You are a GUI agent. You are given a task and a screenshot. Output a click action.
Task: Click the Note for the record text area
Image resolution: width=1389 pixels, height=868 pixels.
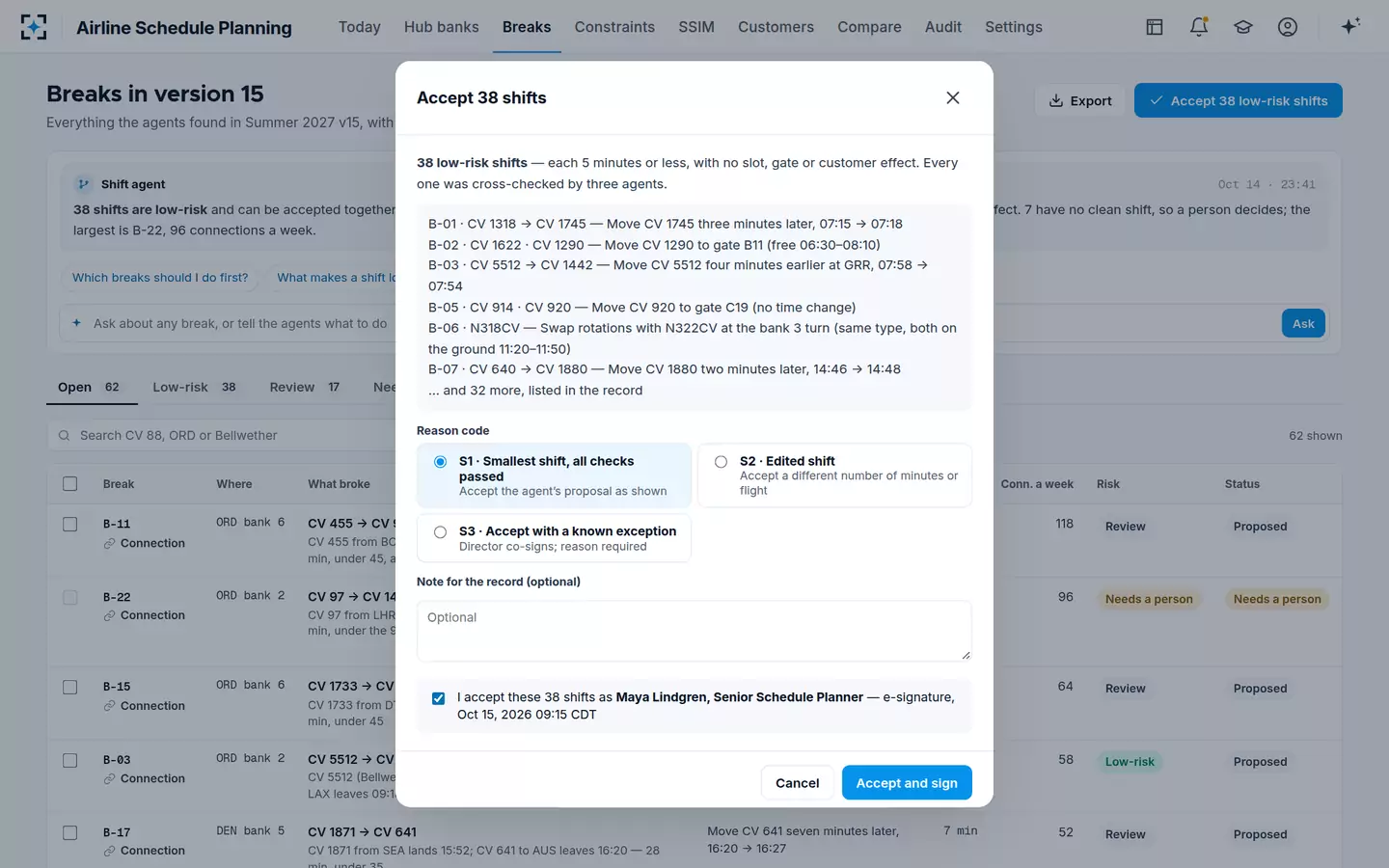[x=694, y=632]
